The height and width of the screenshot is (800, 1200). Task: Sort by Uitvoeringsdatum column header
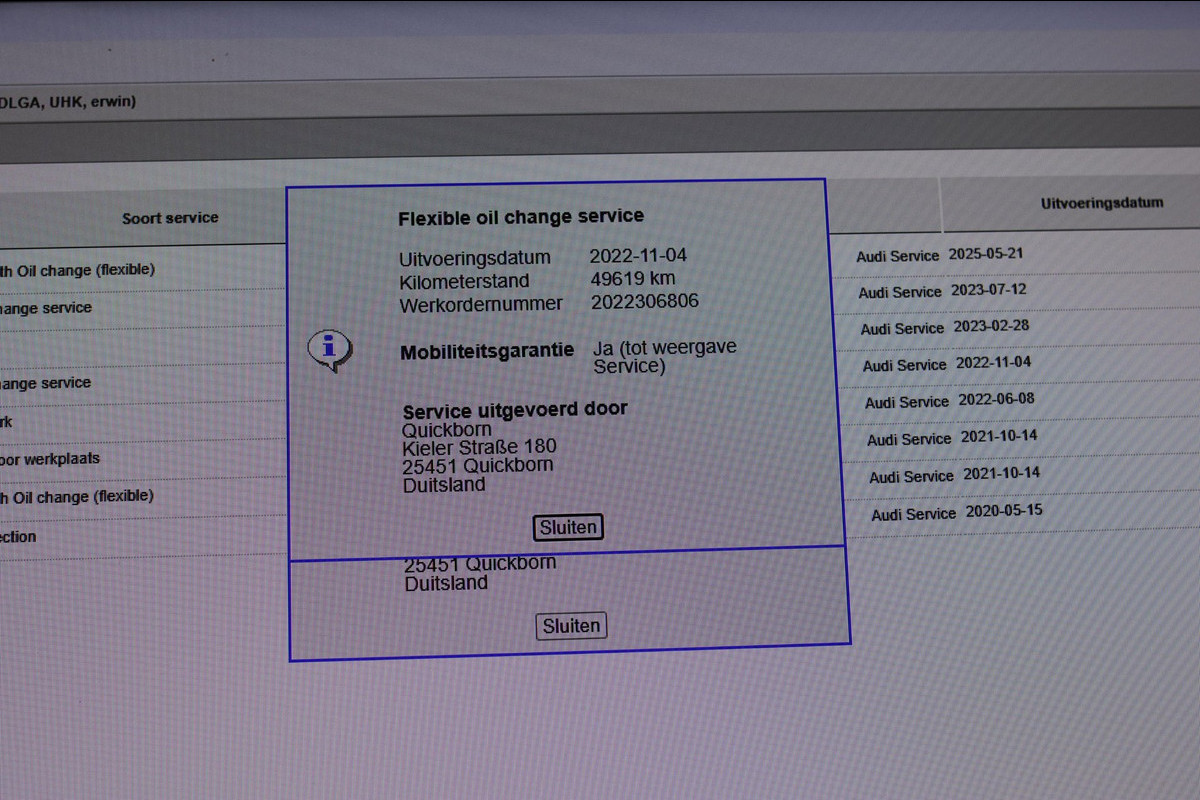pos(1101,203)
